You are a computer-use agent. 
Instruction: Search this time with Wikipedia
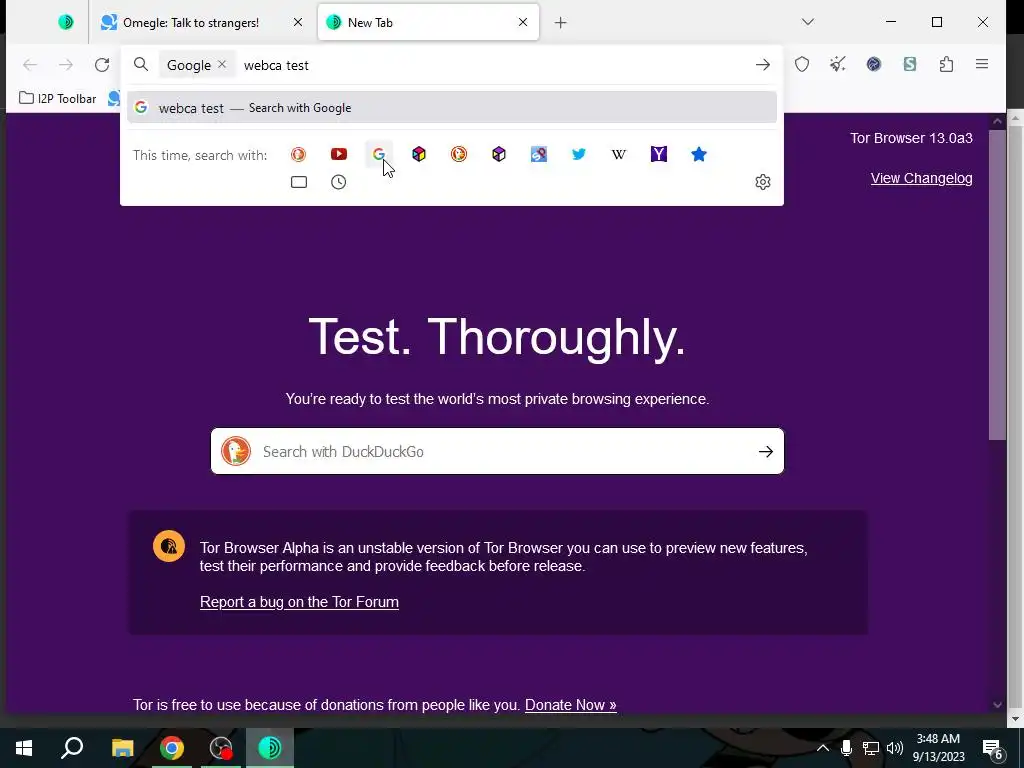(x=618, y=154)
